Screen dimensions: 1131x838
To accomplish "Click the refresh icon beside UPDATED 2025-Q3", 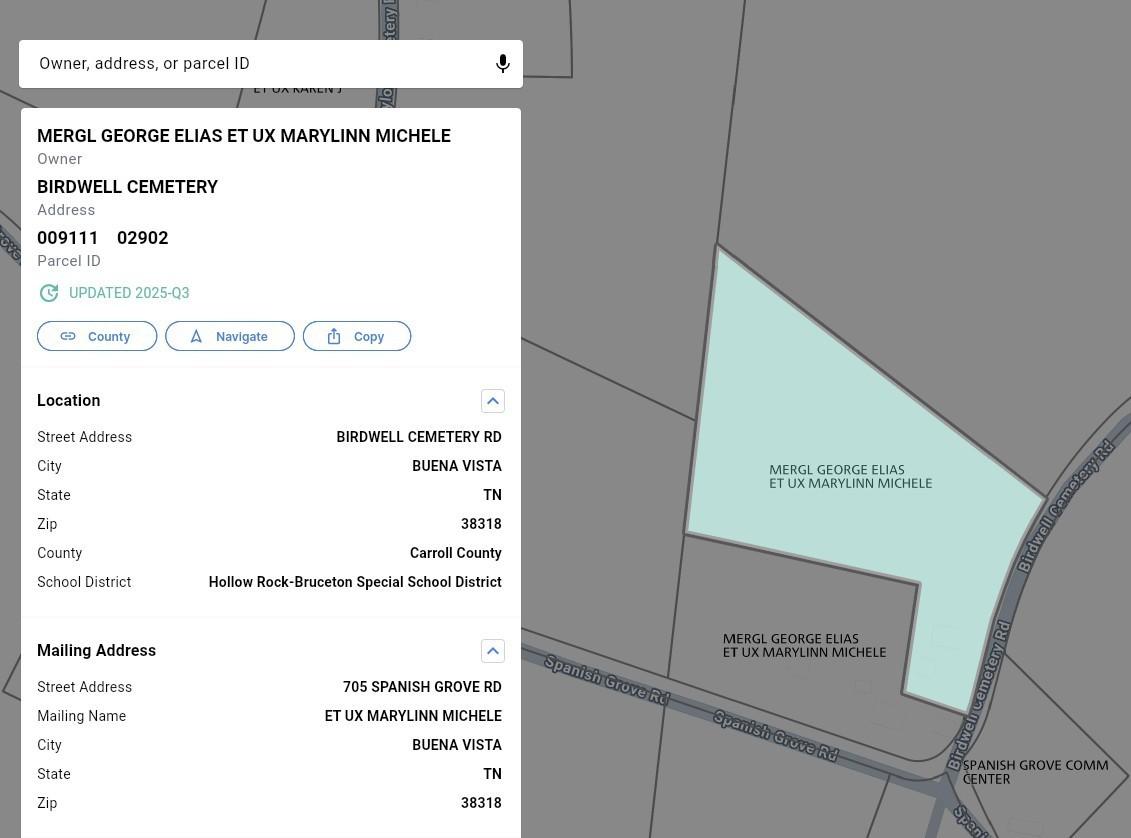I will [x=49, y=293].
